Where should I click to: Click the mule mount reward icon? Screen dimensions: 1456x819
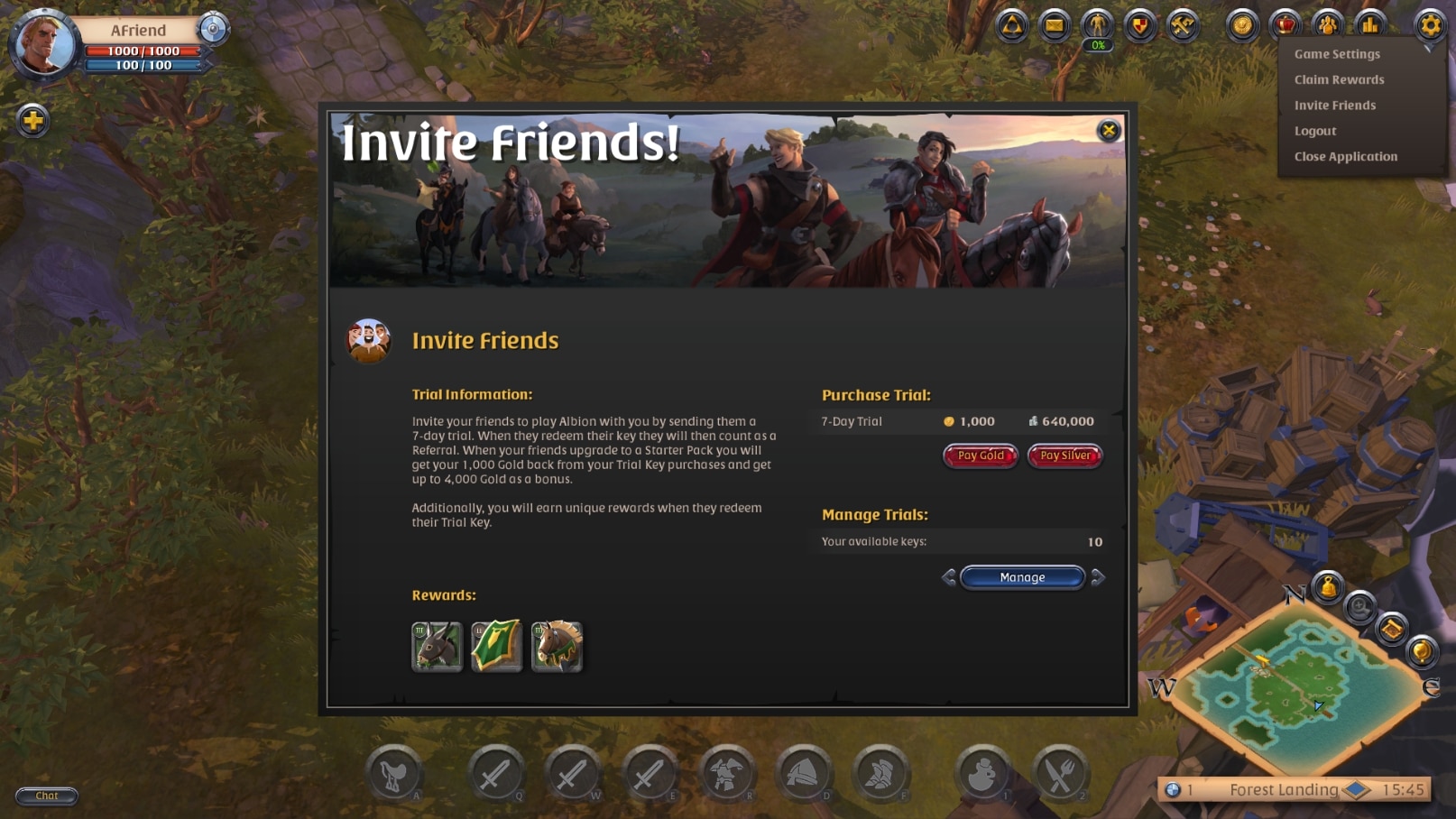click(438, 646)
